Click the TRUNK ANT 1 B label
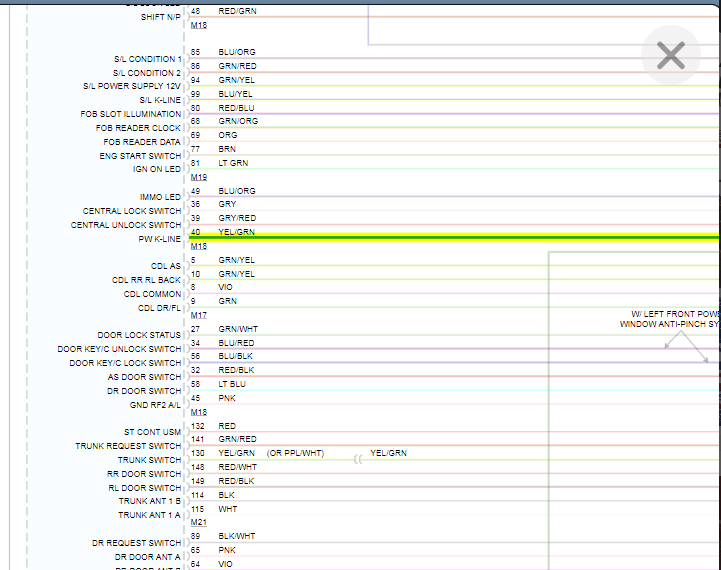 click(x=149, y=501)
